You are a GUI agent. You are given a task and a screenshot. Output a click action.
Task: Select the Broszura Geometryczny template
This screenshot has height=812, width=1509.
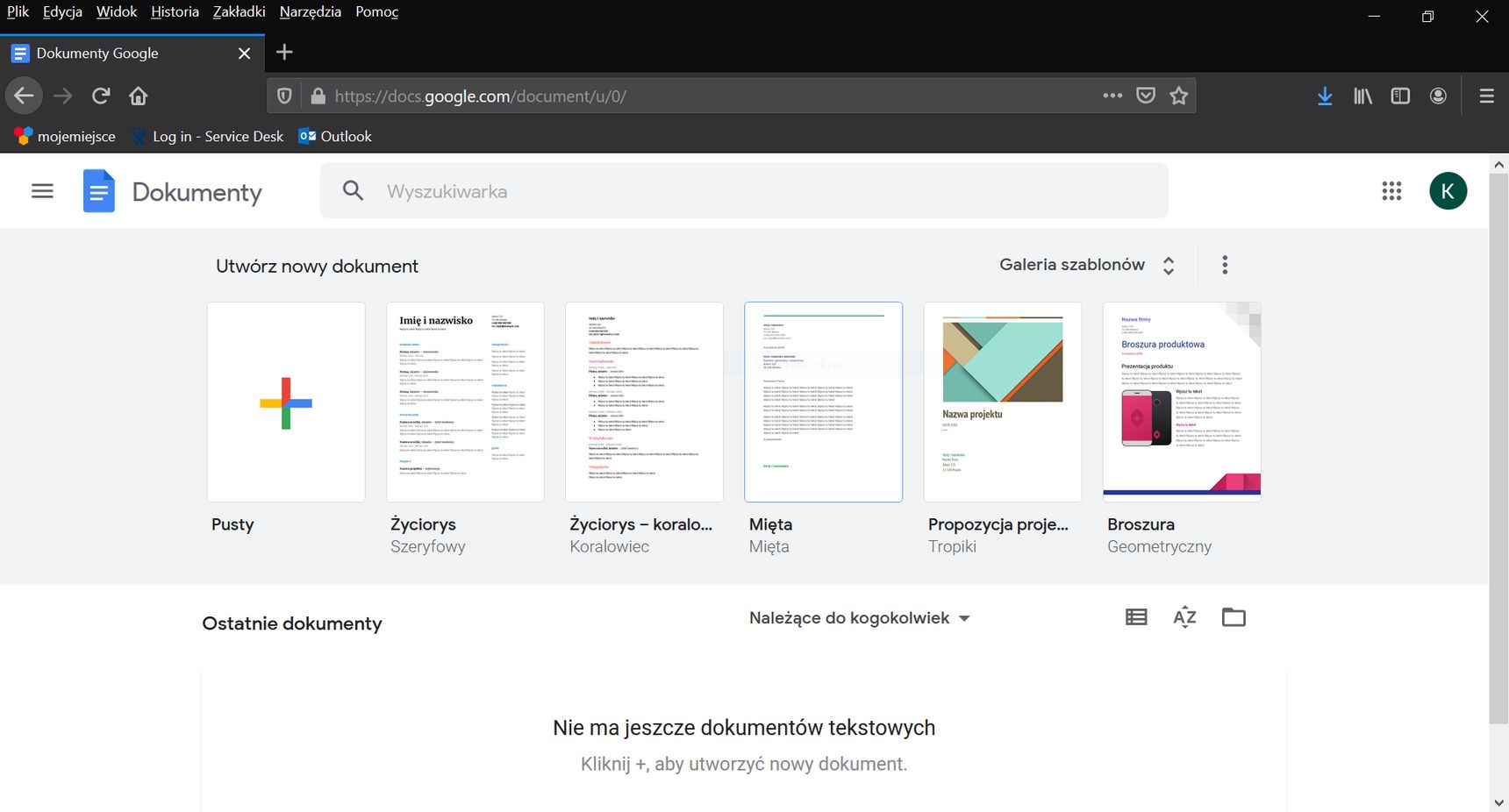coord(1182,402)
